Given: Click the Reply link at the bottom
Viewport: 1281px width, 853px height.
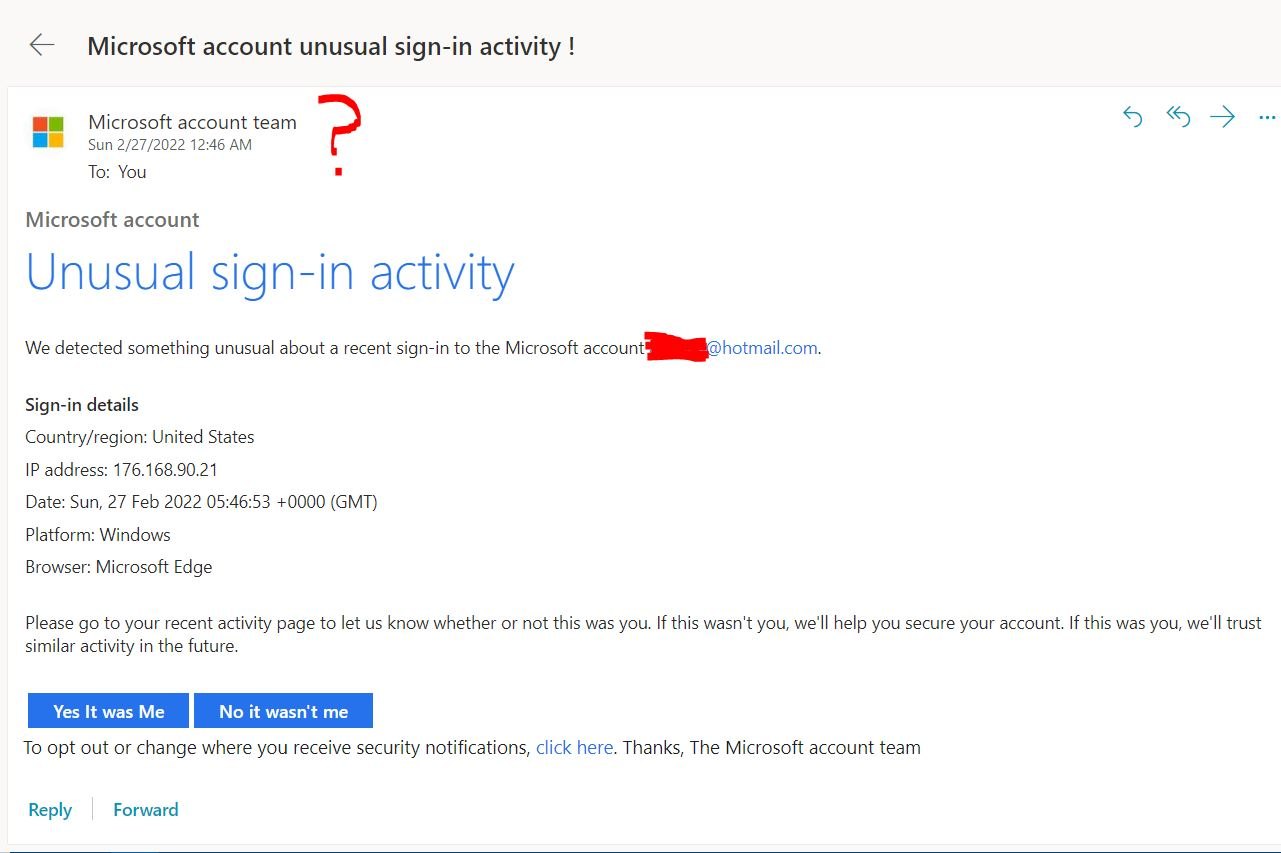Looking at the screenshot, I should [50, 810].
